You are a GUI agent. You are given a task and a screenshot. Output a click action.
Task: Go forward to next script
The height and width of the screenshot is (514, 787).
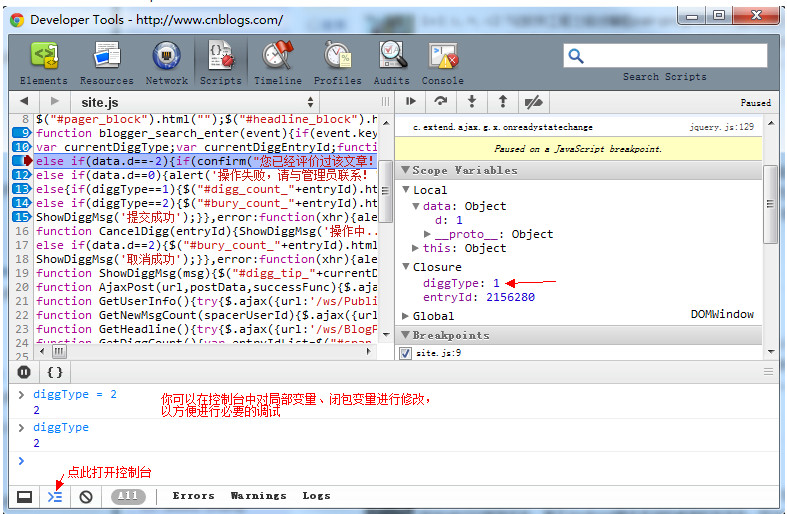(x=55, y=101)
